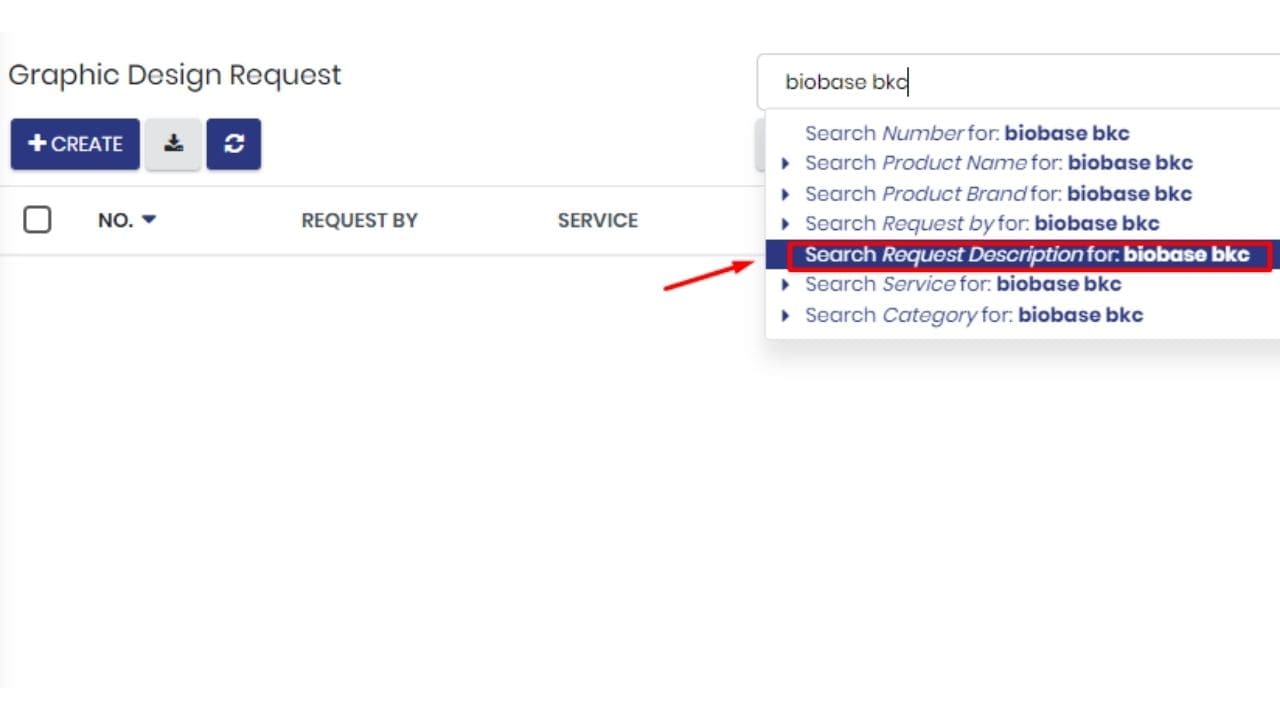This screenshot has height=720, width=1280.
Task: Click the SERVICE column header
Action: pos(597,220)
